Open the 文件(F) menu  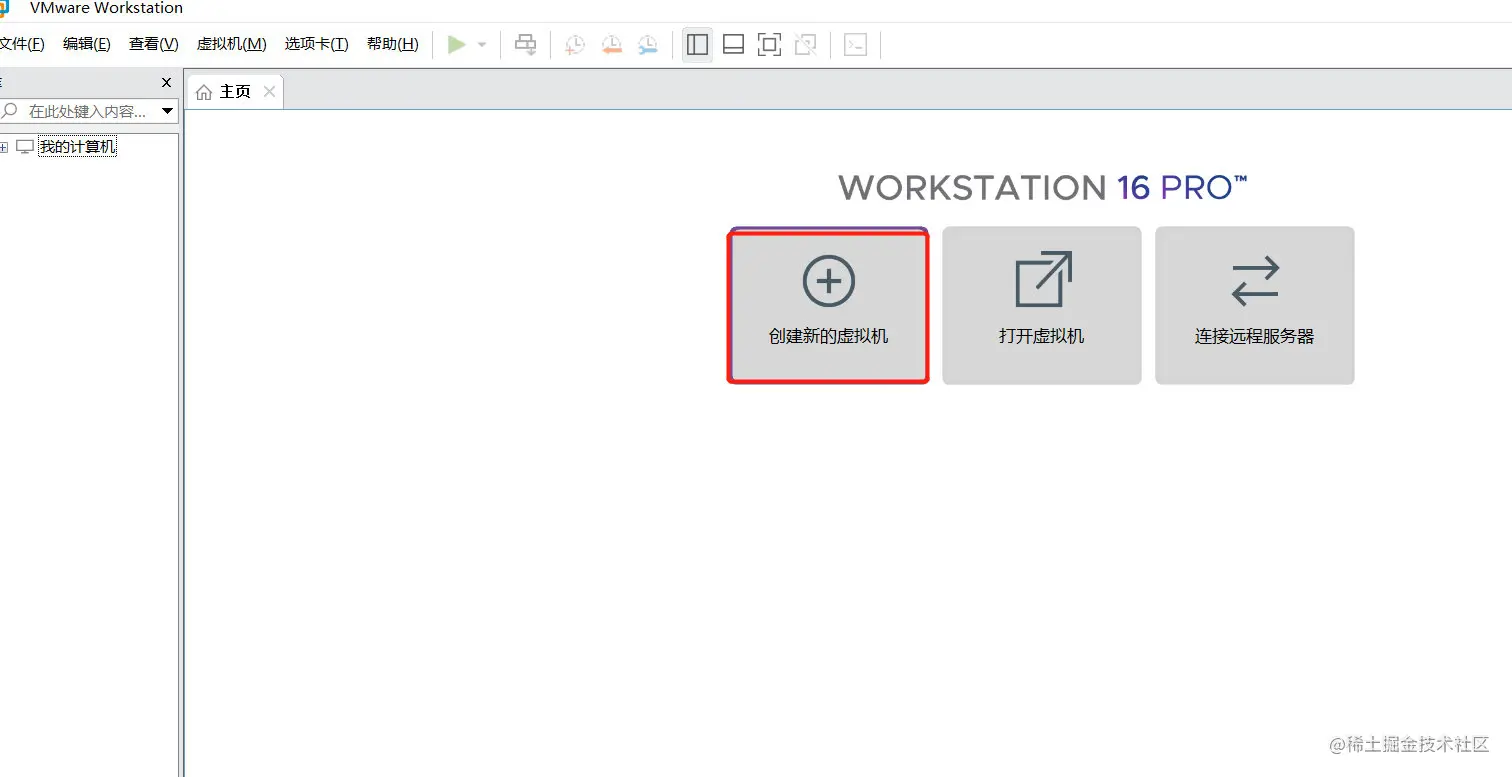tap(22, 44)
